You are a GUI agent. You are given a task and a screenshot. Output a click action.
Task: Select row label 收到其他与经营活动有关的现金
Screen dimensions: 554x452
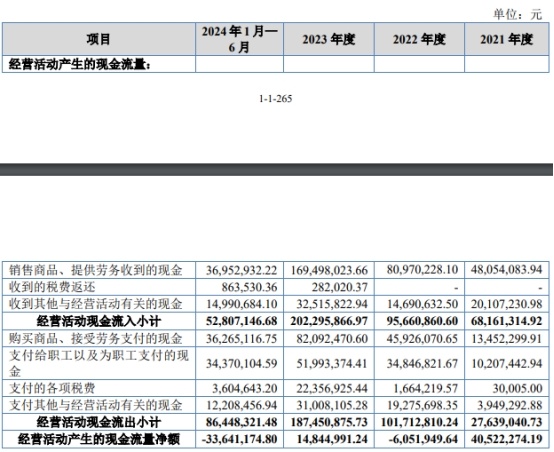click(x=95, y=304)
